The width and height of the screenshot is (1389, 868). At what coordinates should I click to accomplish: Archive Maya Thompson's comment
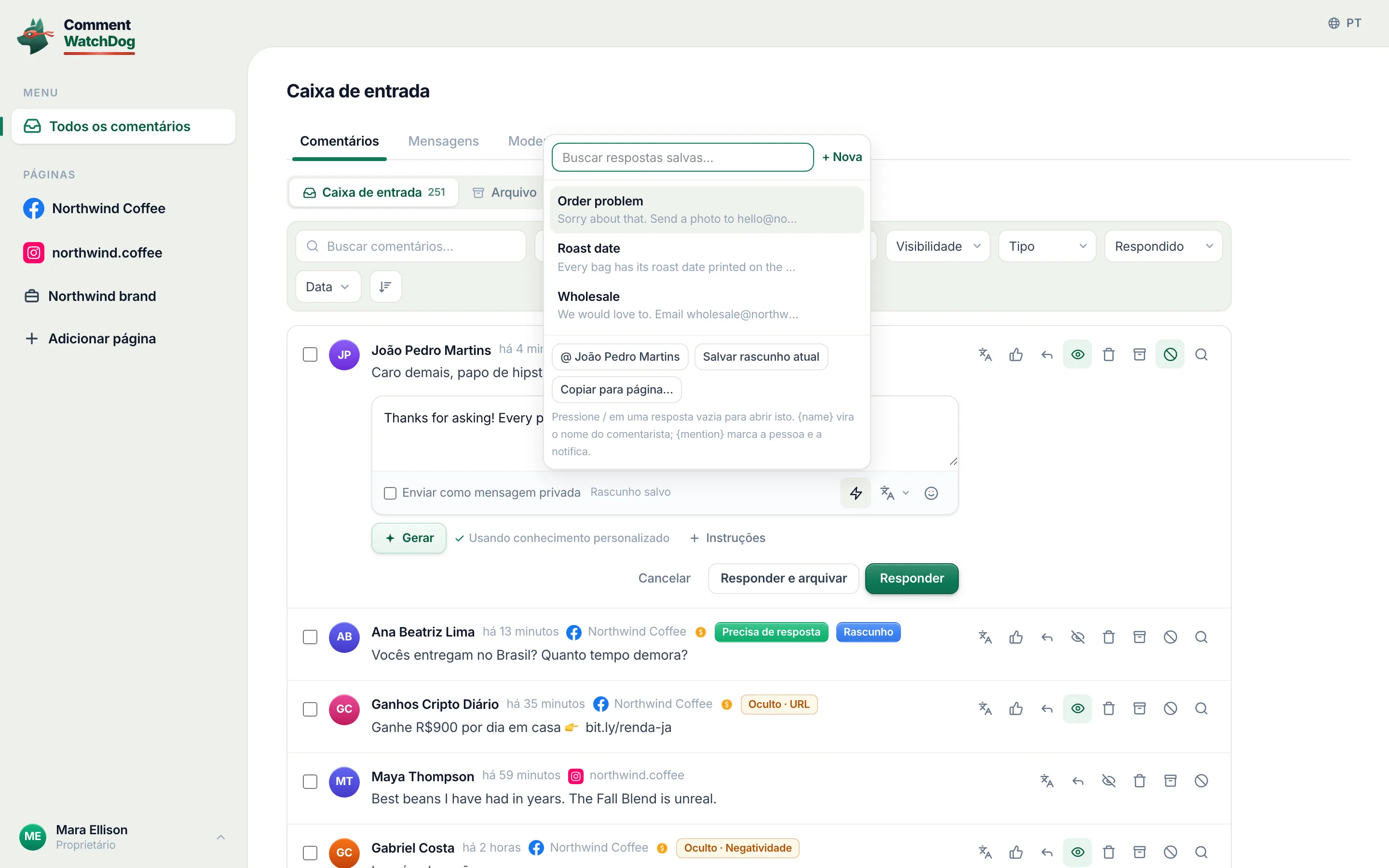(1171, 781)
